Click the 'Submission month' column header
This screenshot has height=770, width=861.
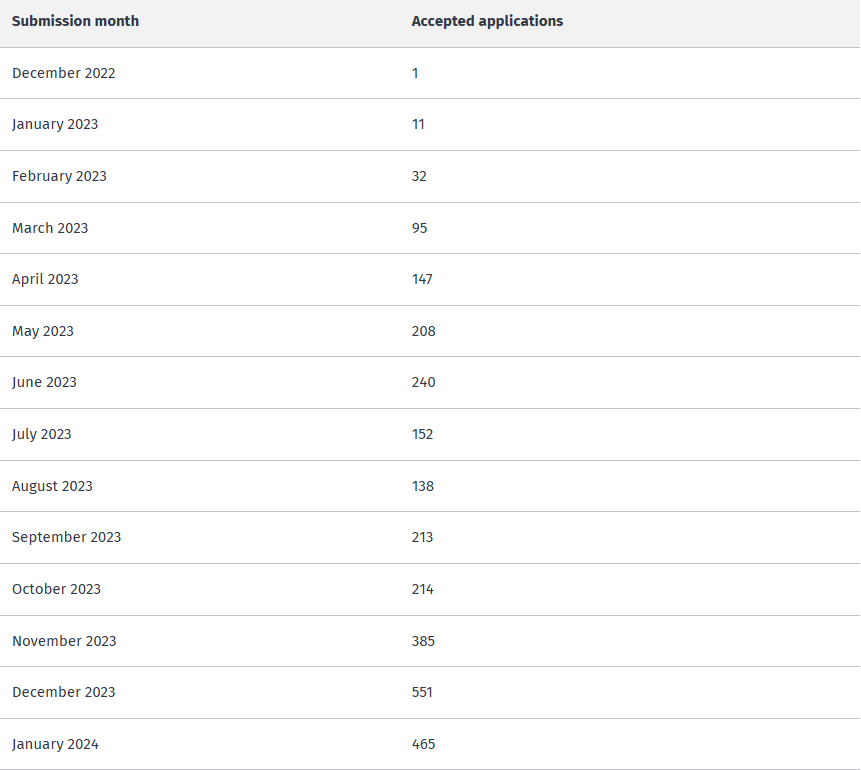(x=75, y=21)
